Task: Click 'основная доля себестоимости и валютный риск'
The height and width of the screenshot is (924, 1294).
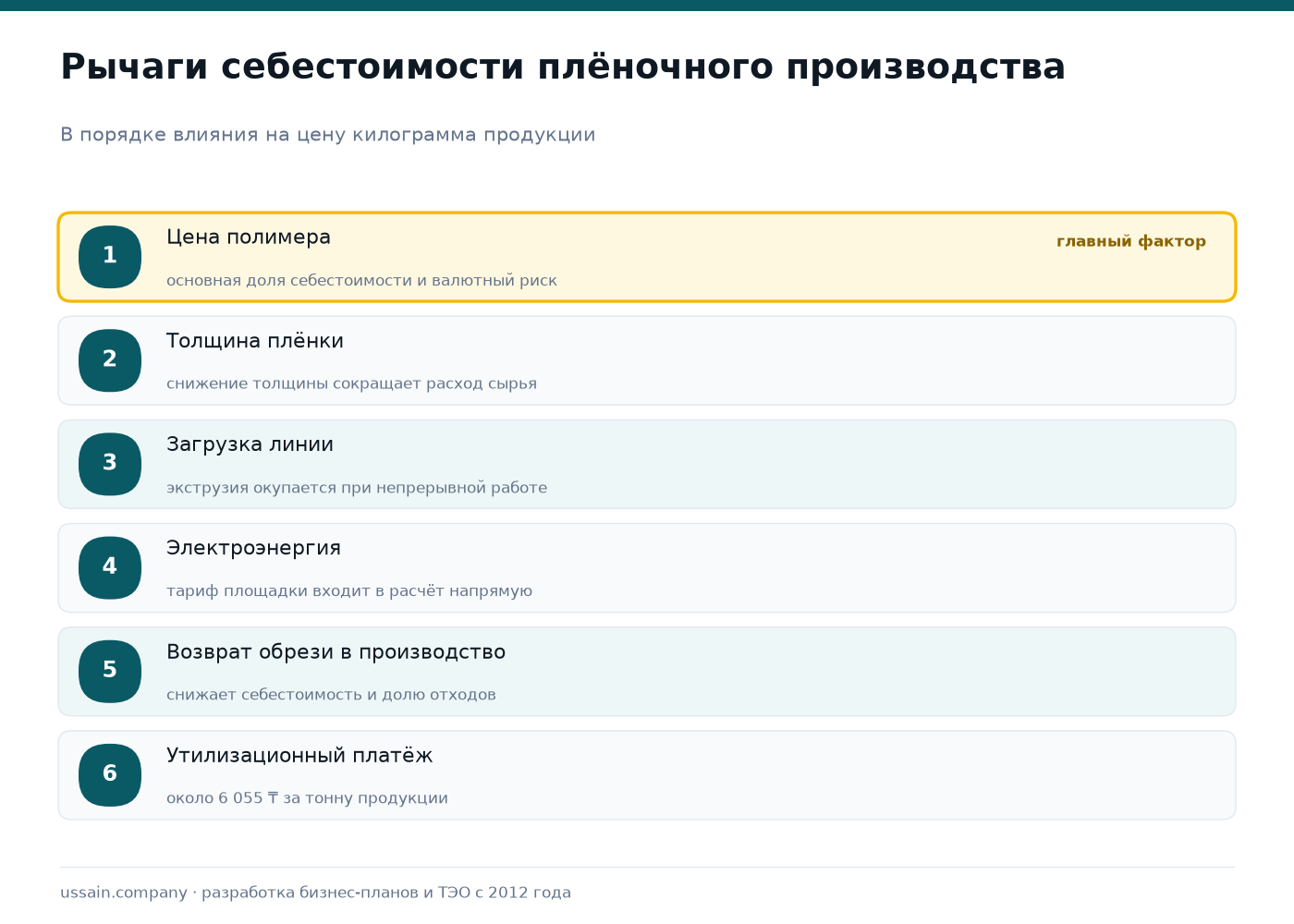Action: pyautogui.click(x=361, y=280)
